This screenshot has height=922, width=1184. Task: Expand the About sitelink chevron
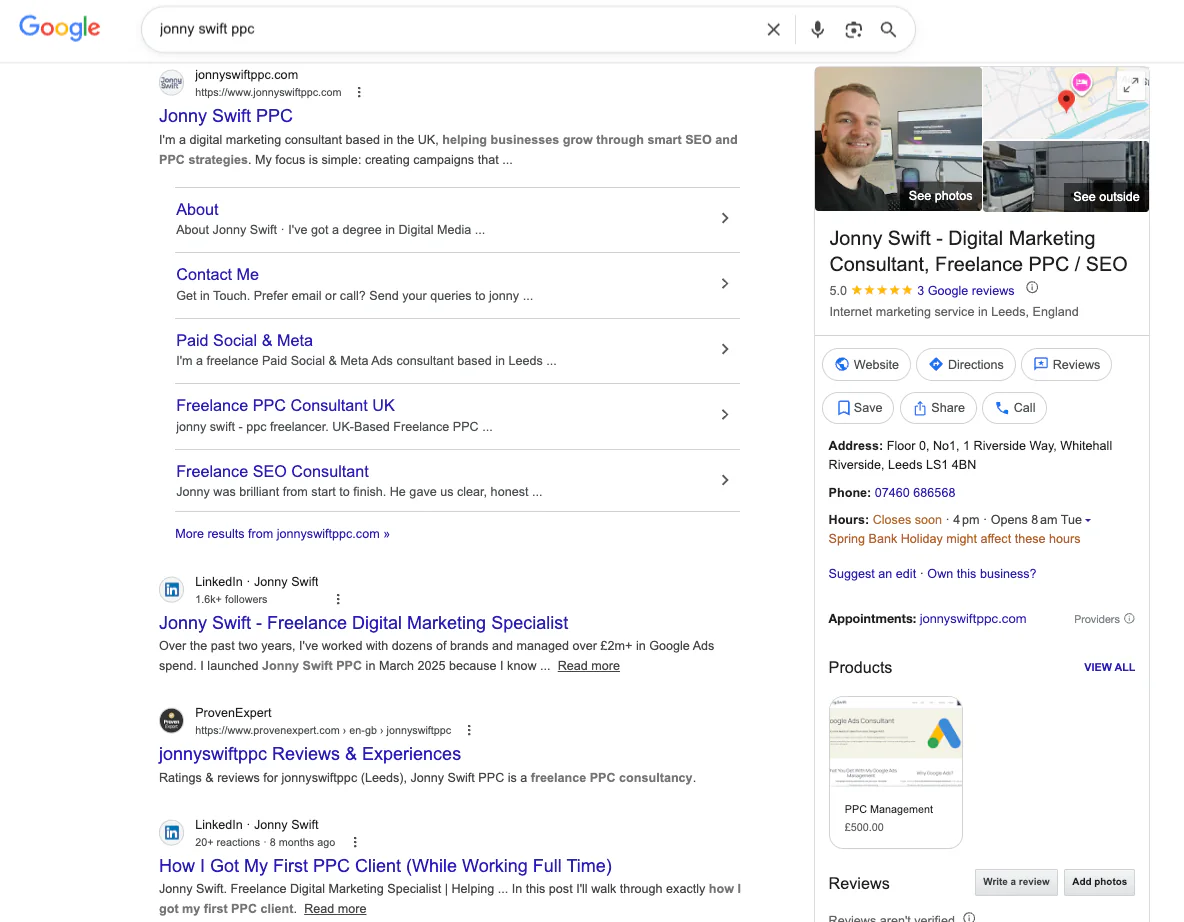coord(724,218)
